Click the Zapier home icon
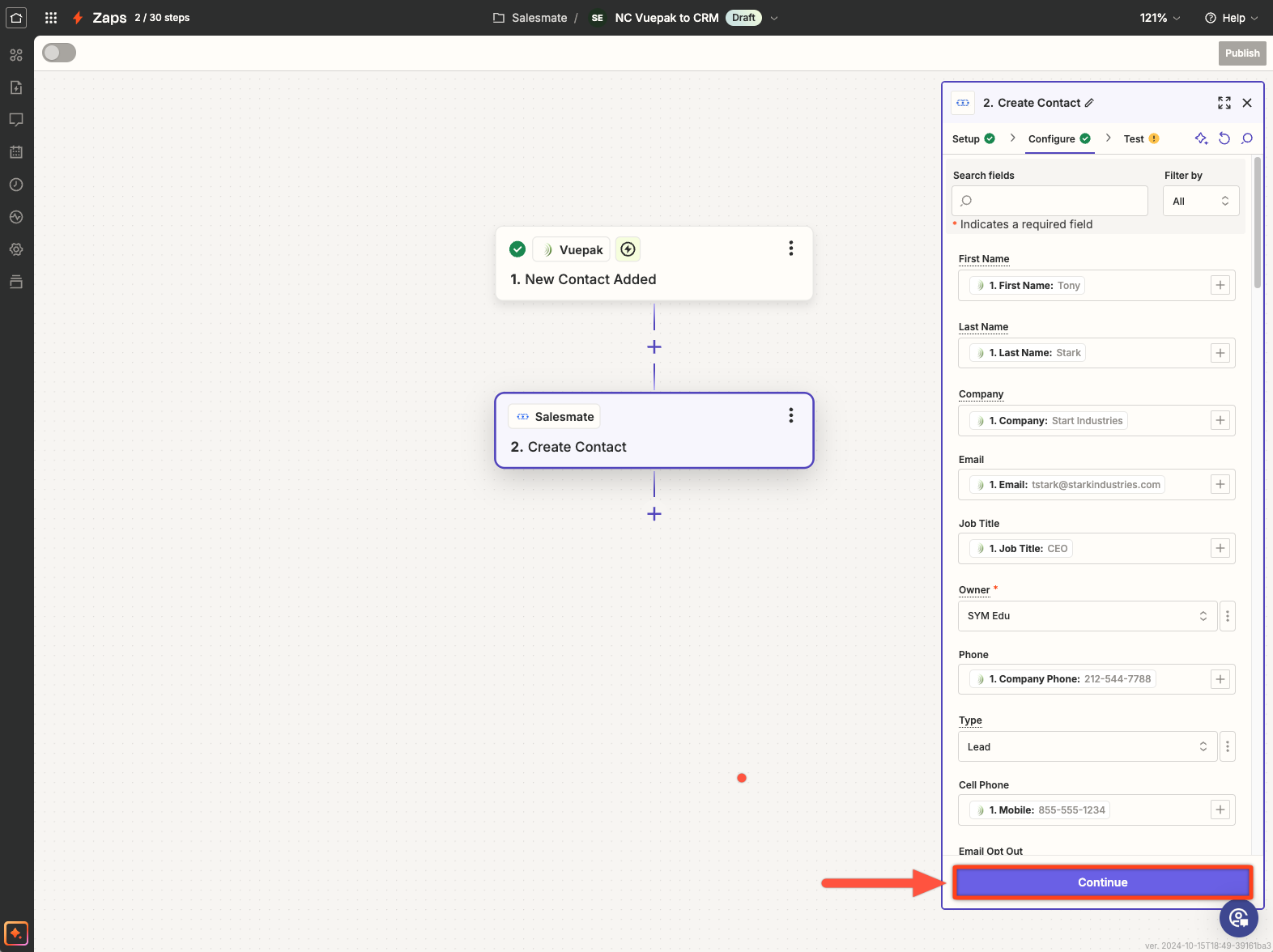 point(16,18)
